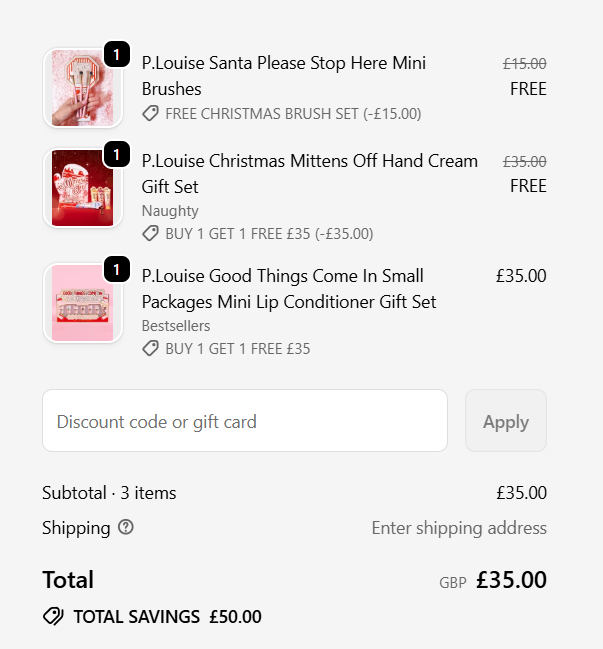Click the quantity badge on Mini Brushes
603x649 pixels.
[116, 54]
